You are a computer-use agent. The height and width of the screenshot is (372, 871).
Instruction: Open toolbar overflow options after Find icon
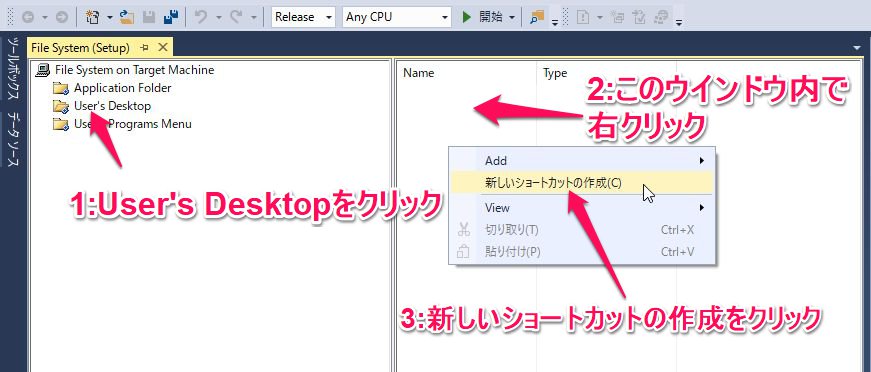554,22
